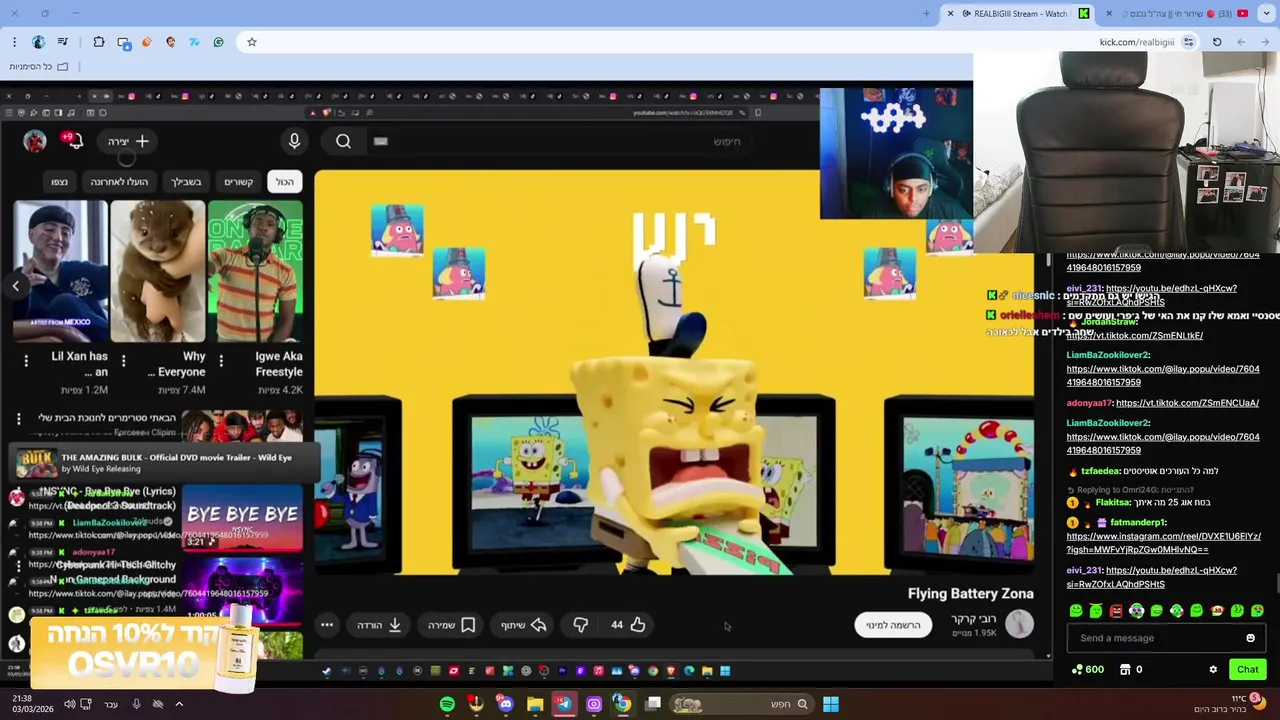Select the הועלו לאחרונה filter chip
This screenshot has height=720, width=1280.
coord(119,182)
